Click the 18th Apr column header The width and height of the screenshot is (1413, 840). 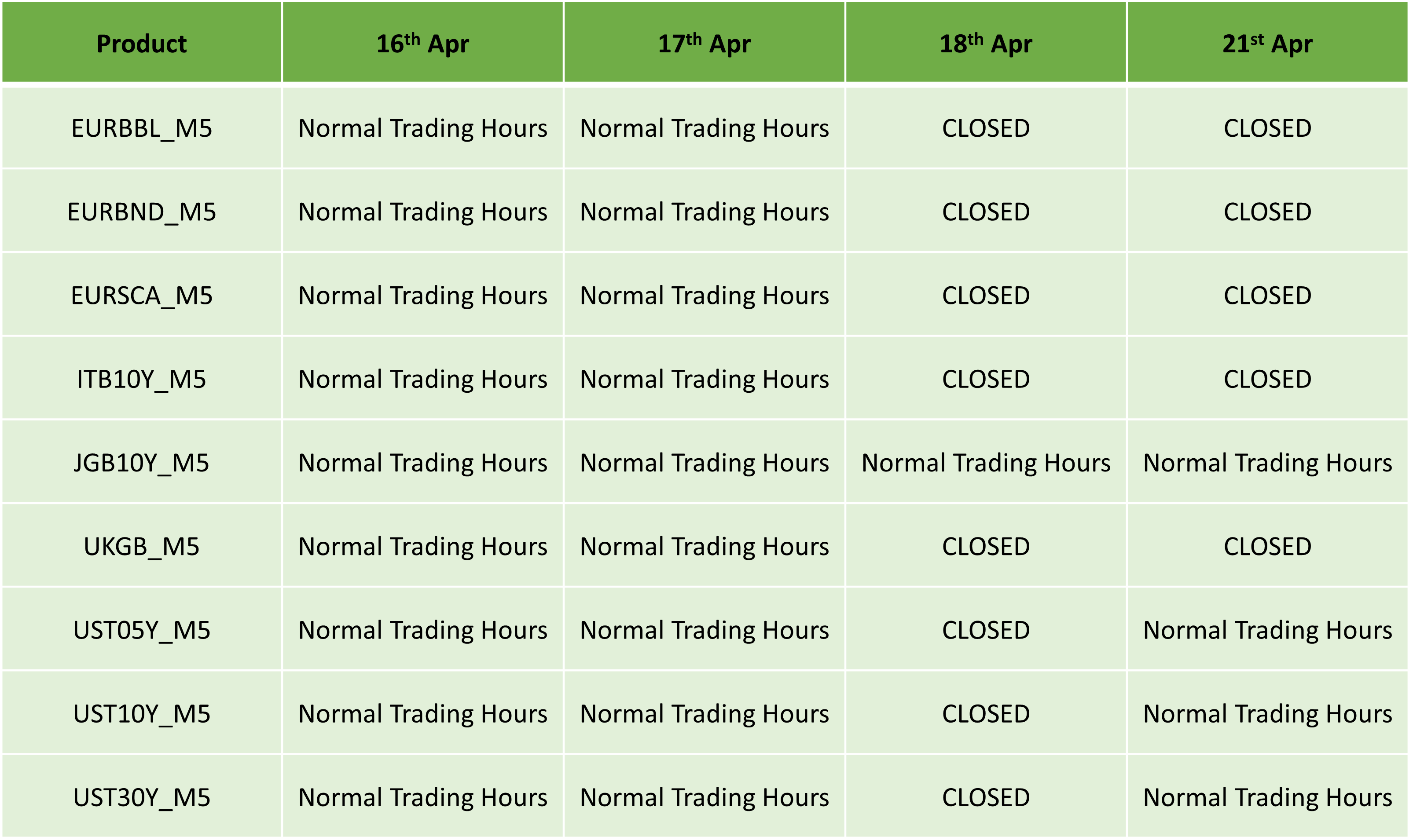985,43
